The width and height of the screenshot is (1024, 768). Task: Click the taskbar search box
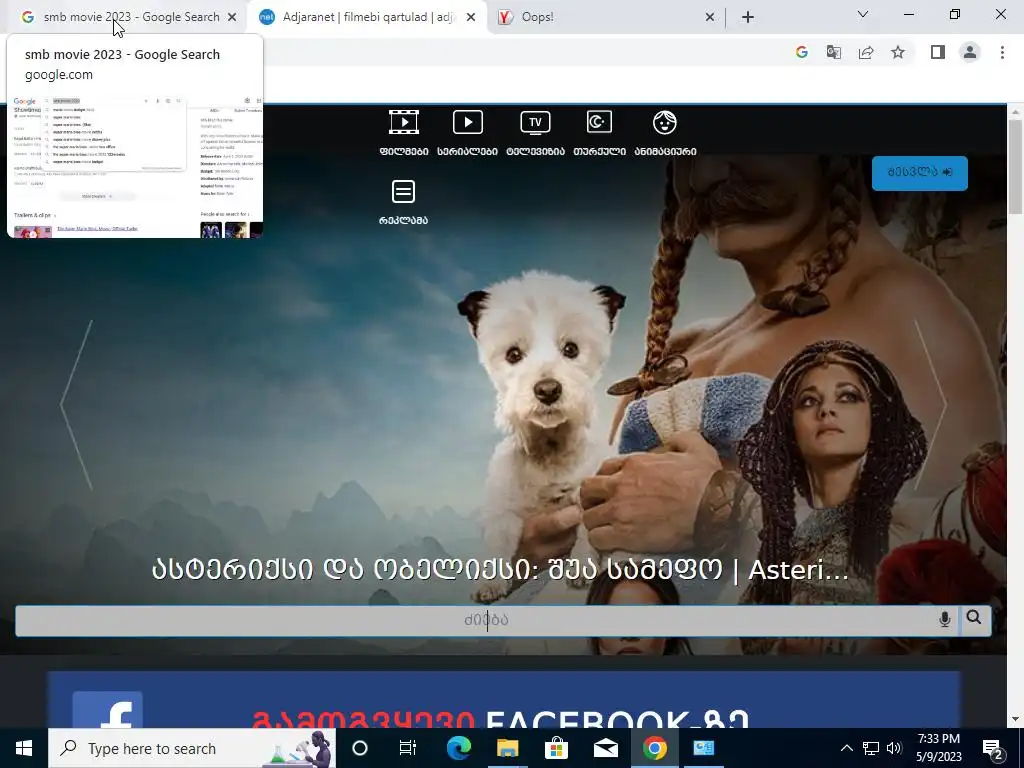coord(192,748)
